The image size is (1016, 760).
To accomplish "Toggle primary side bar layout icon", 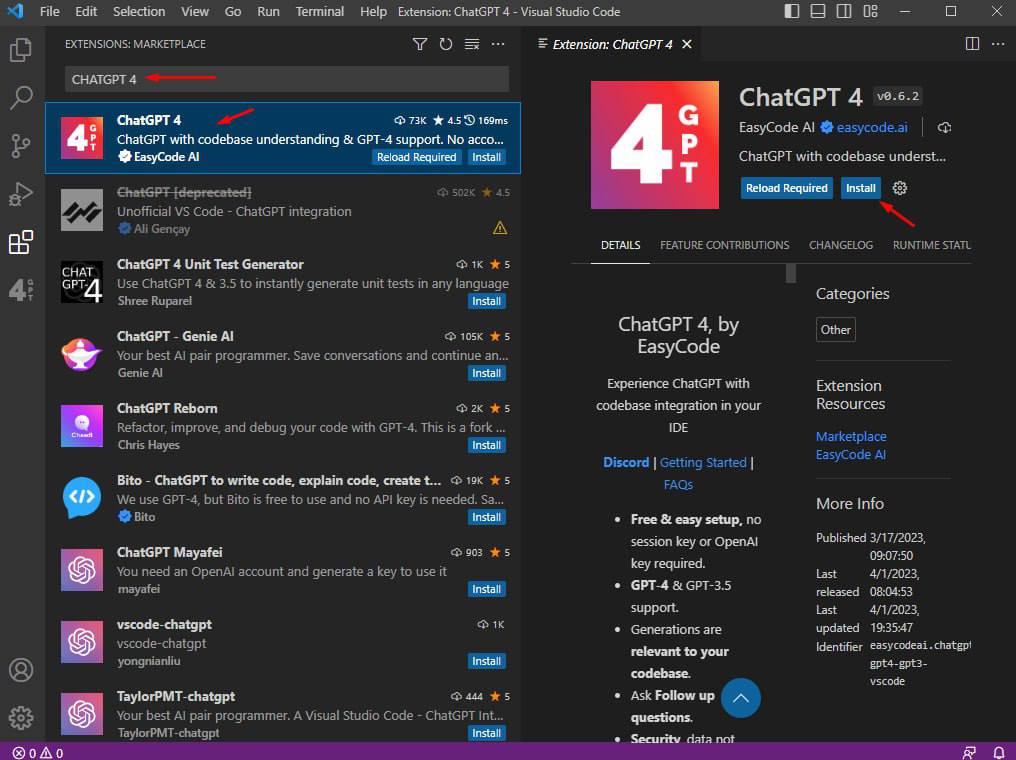I will [x=791, y=11].
